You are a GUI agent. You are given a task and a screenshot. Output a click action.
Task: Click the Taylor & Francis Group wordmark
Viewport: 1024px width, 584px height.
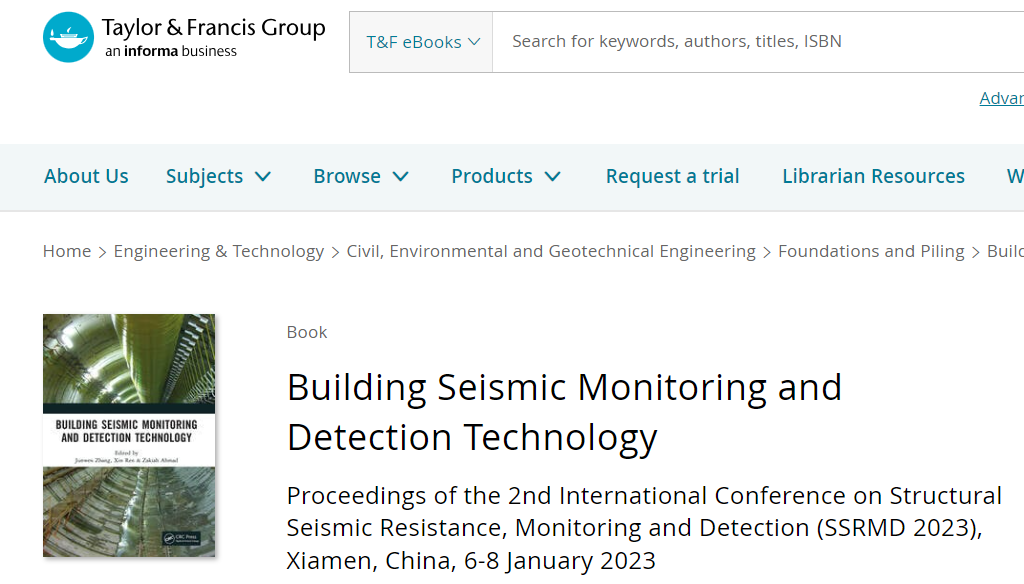214,37
